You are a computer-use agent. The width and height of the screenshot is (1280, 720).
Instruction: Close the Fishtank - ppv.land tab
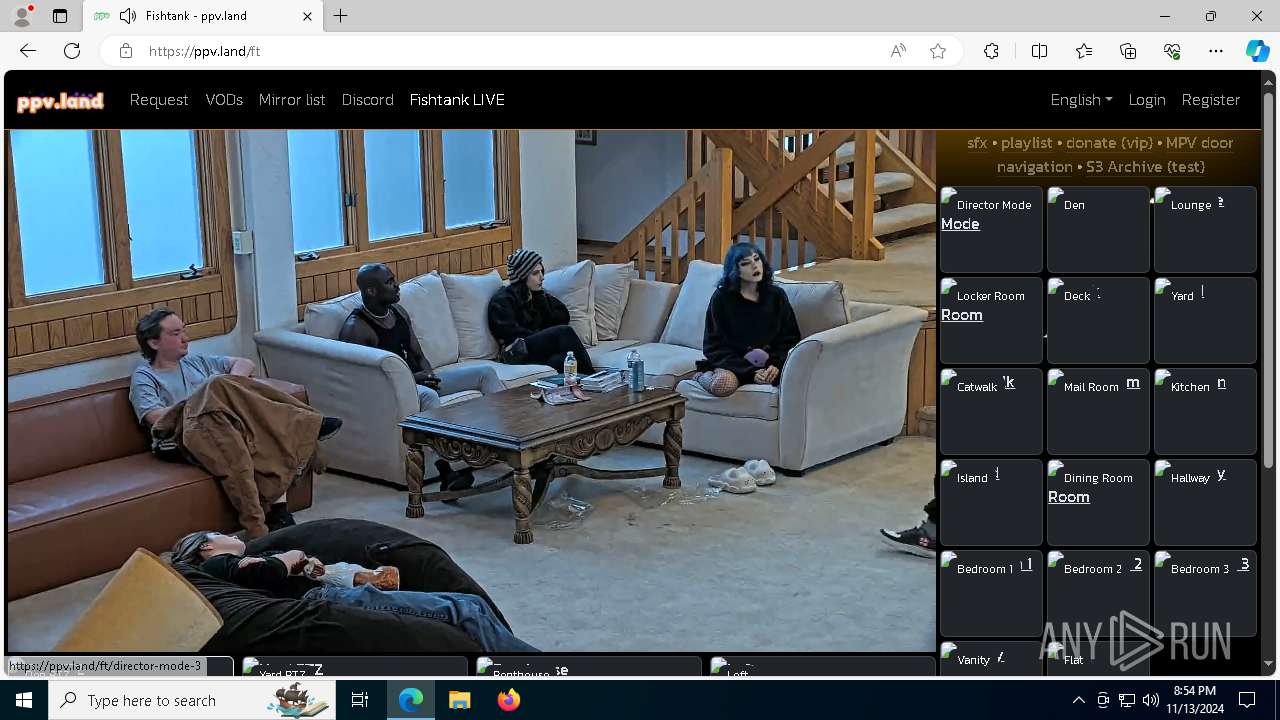(x=307, y=16)
